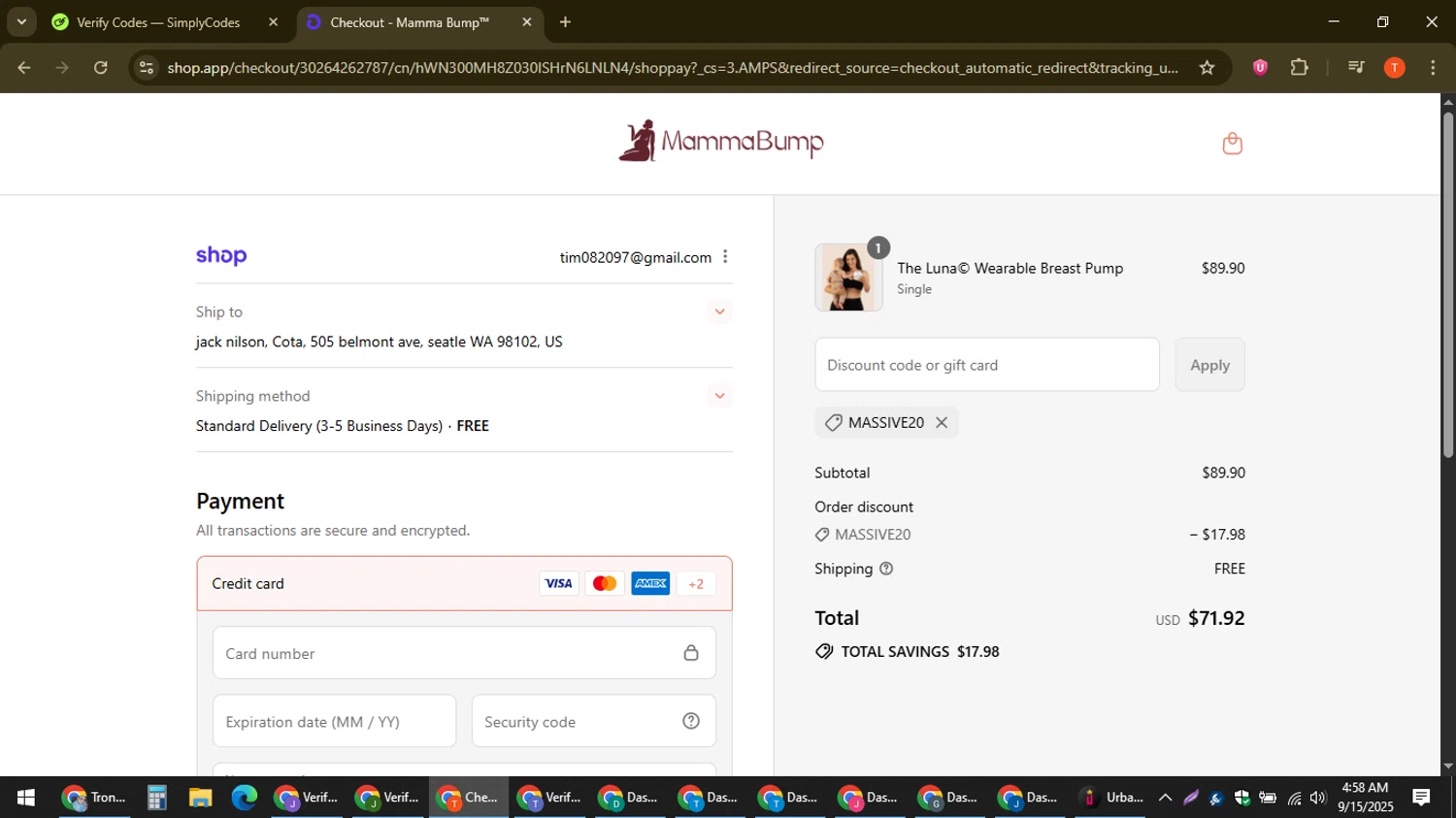
Task: Go back to previous page
Action: (24, 68)
